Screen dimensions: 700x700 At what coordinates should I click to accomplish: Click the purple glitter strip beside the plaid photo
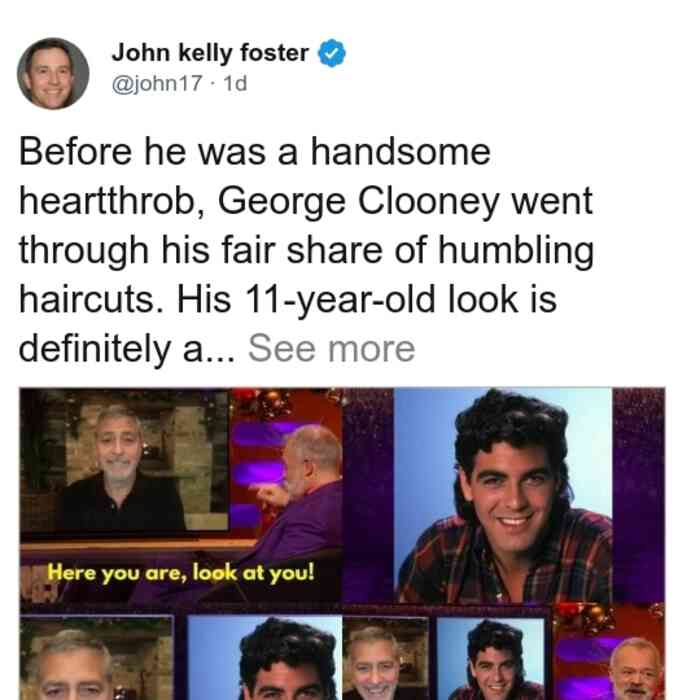click(638, 496)
